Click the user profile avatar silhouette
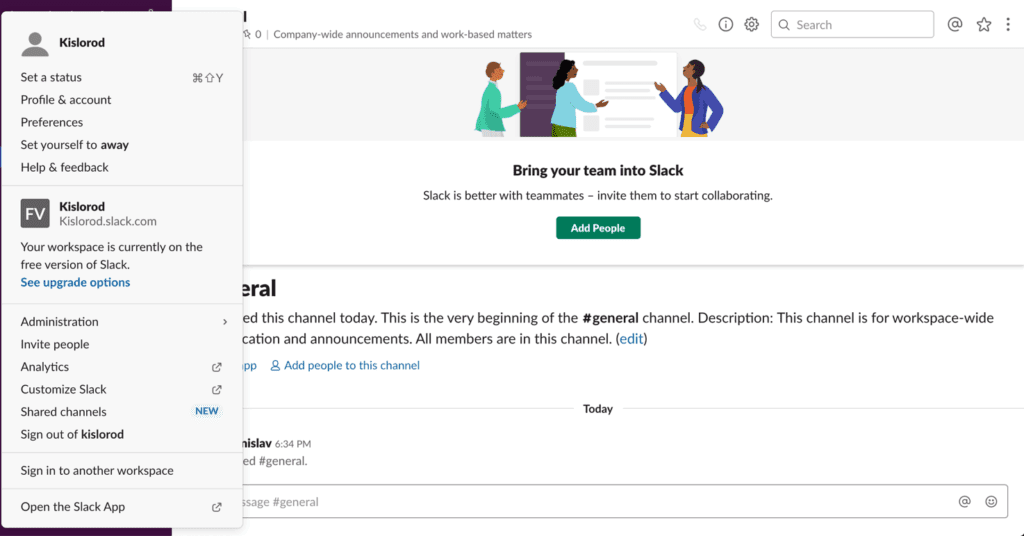This screenshot has width=1024, height=536. tap(36, 43)
